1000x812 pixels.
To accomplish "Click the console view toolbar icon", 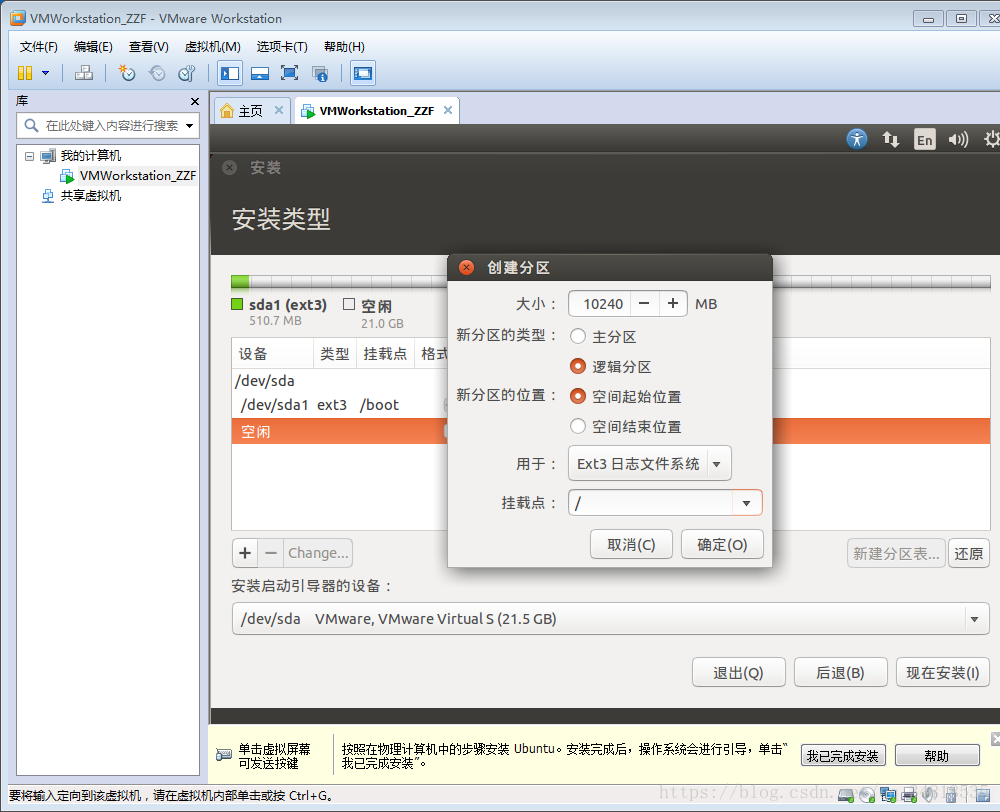I will coord(362,73).
